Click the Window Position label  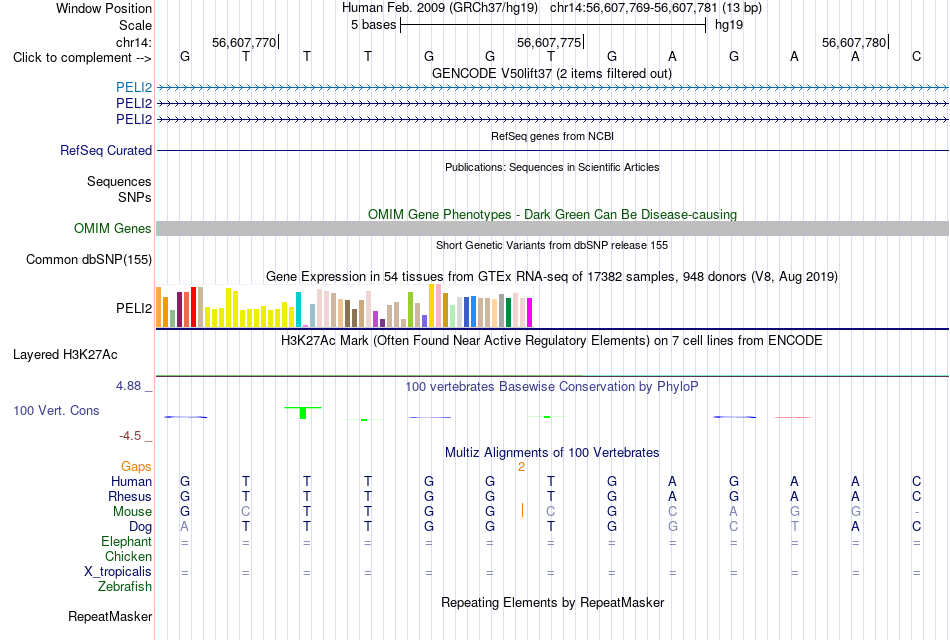coord(104,8)
